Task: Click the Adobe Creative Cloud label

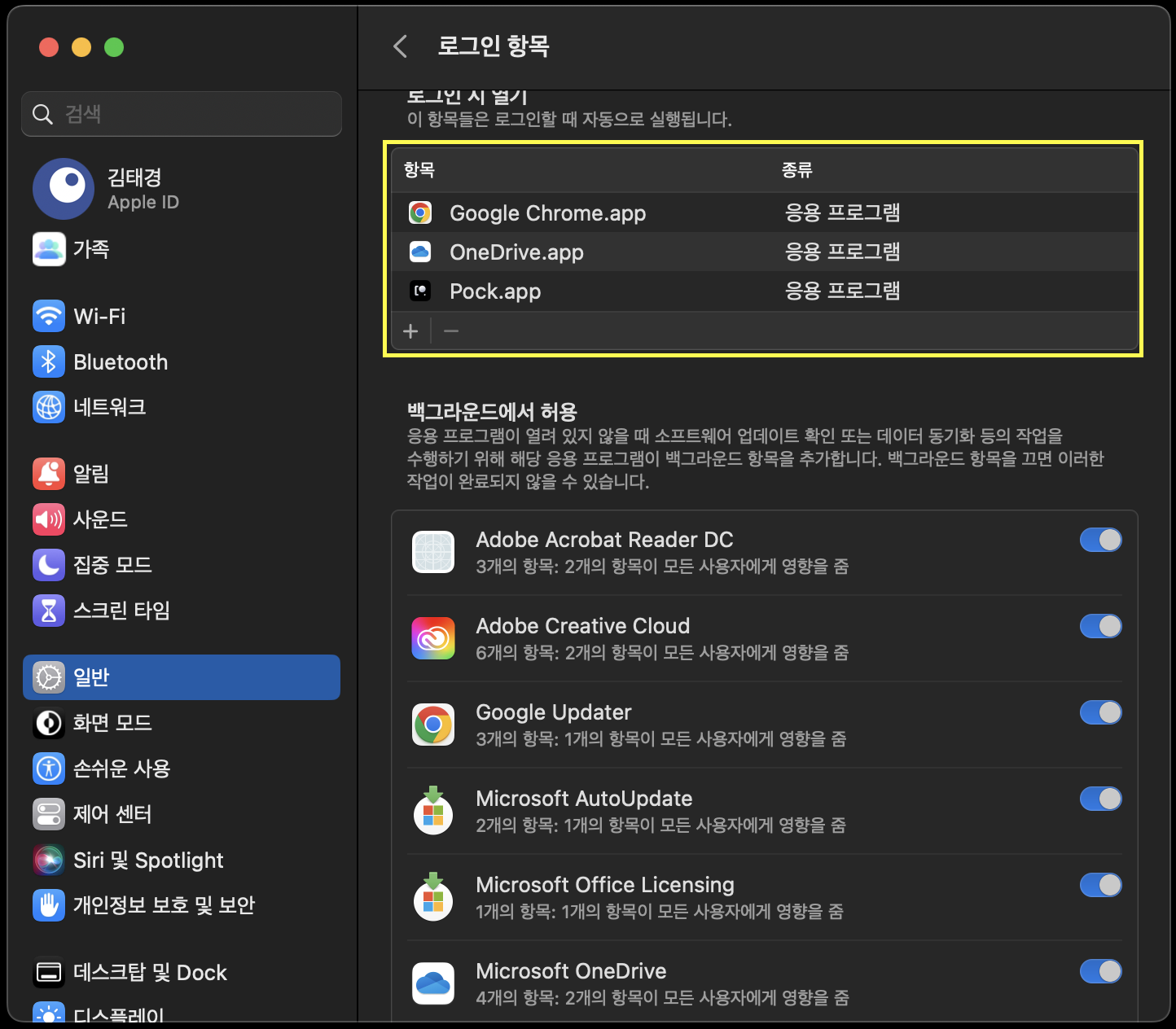Action: tap(583, 626)
